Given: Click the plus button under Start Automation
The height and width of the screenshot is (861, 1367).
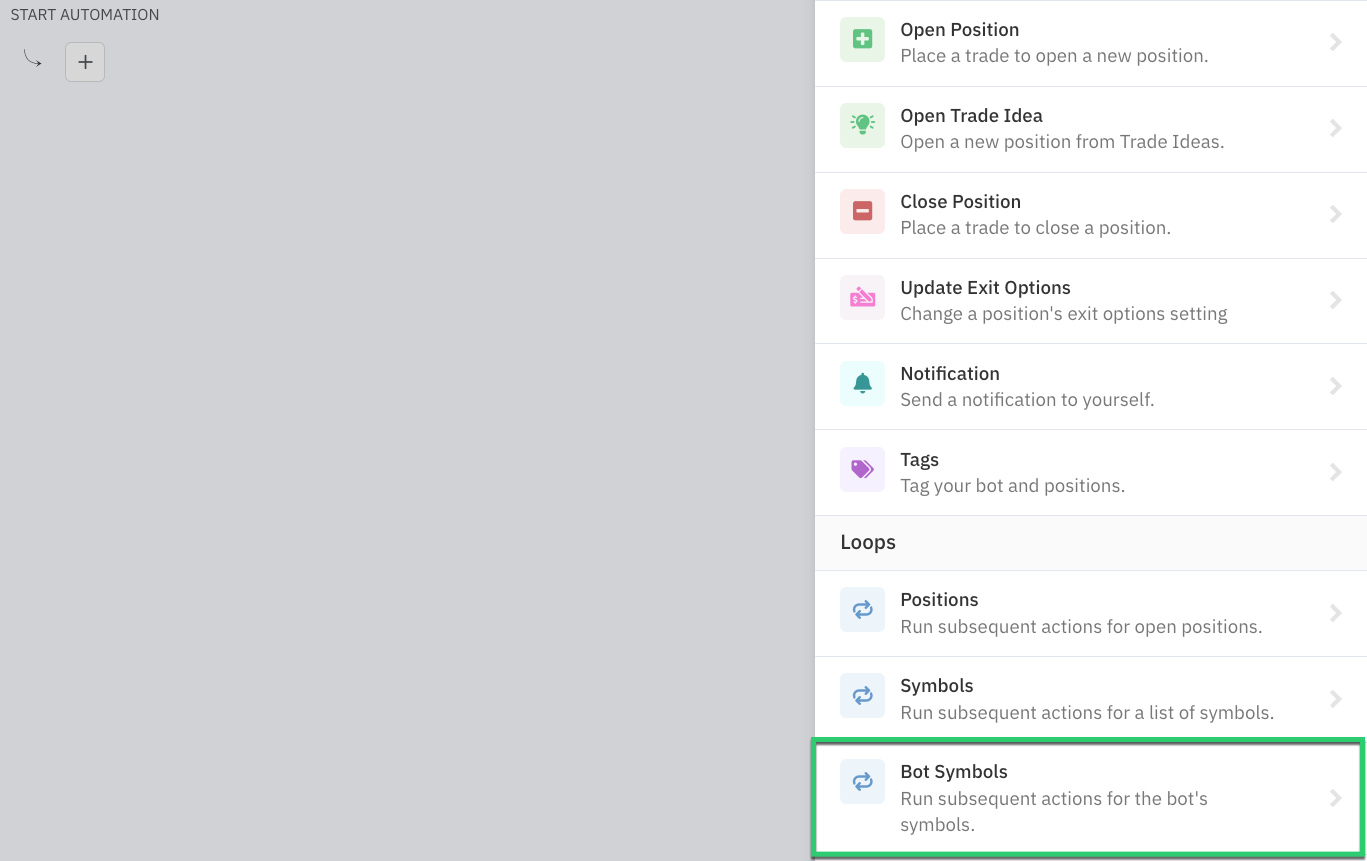Looking at the screenshot, I should pyautogui.click(x=84, y=61).
